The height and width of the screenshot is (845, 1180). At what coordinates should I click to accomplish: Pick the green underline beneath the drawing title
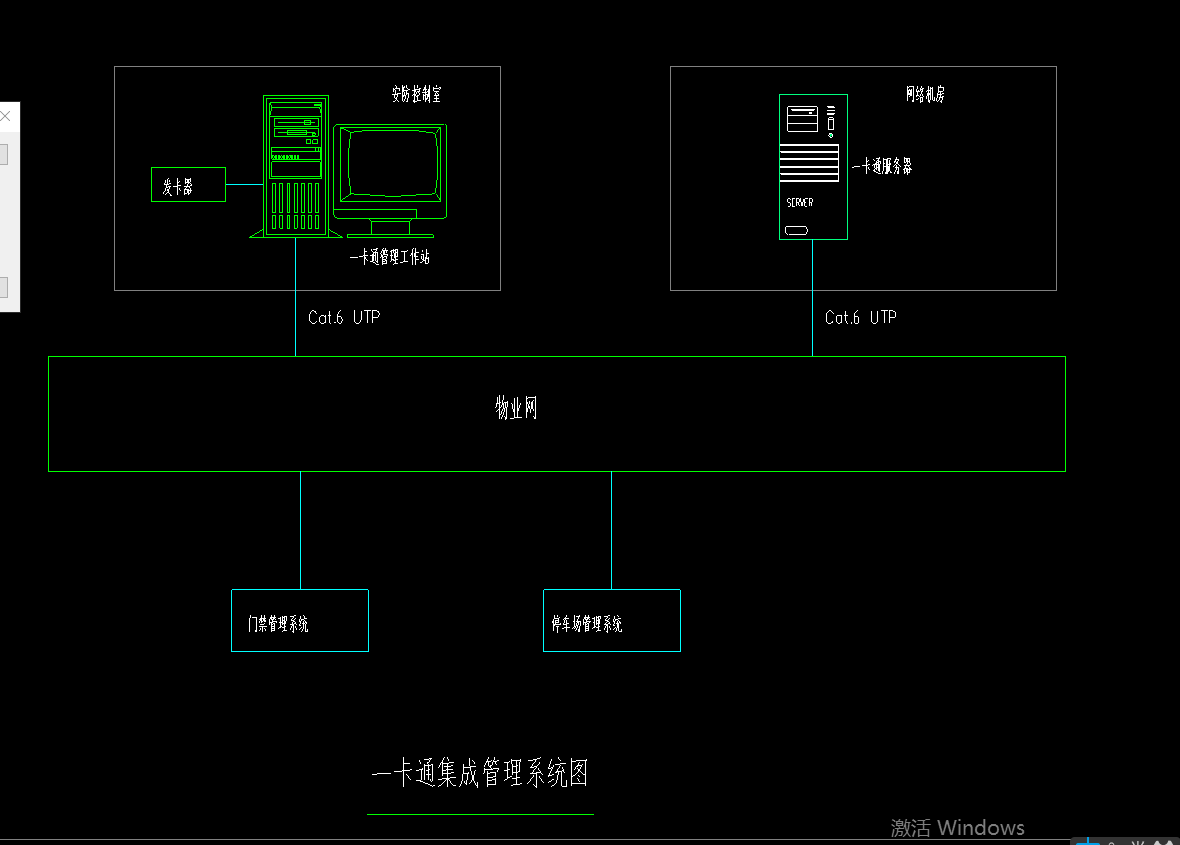(480, 814)
